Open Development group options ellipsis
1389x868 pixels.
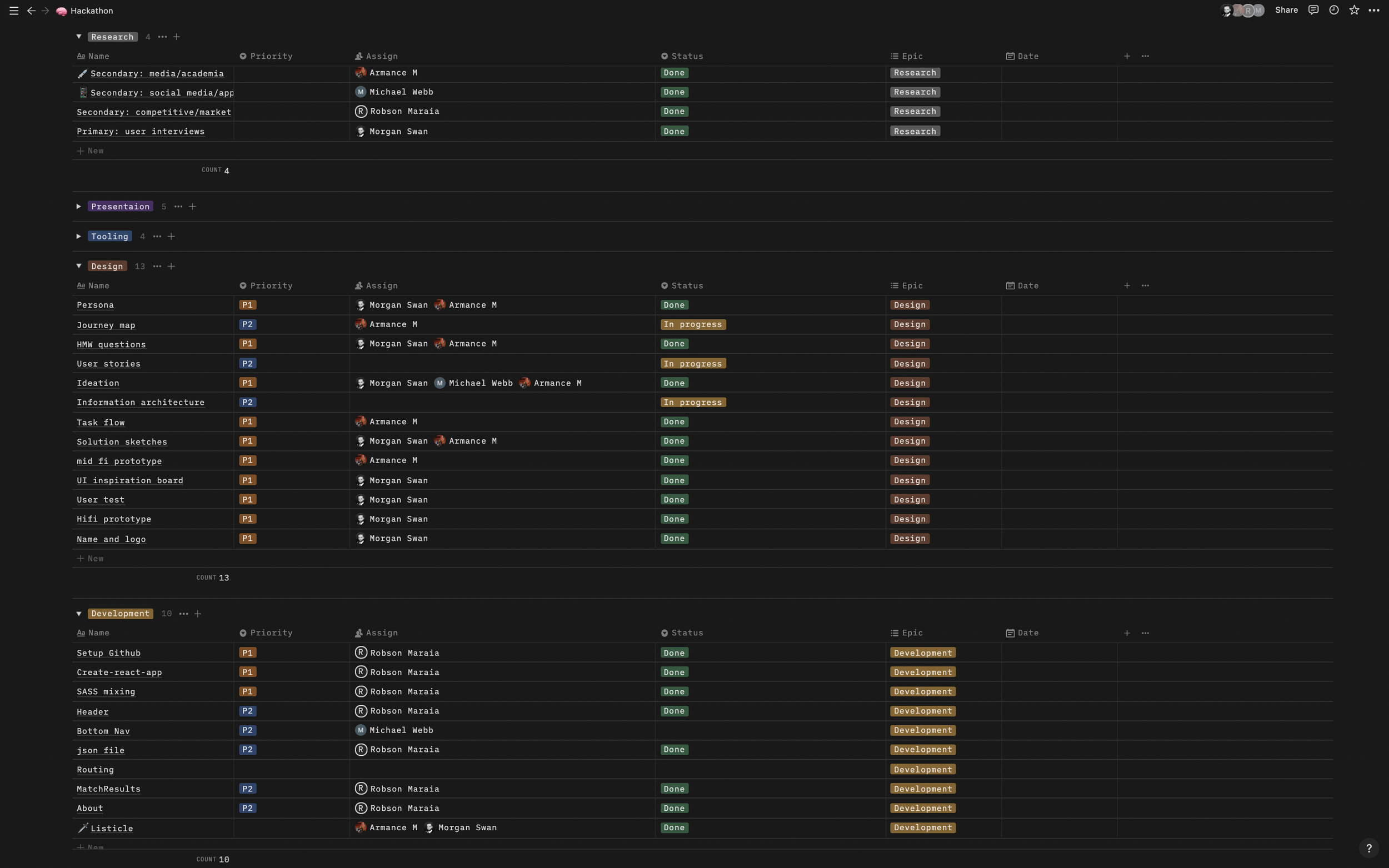[x=184, y=614]
